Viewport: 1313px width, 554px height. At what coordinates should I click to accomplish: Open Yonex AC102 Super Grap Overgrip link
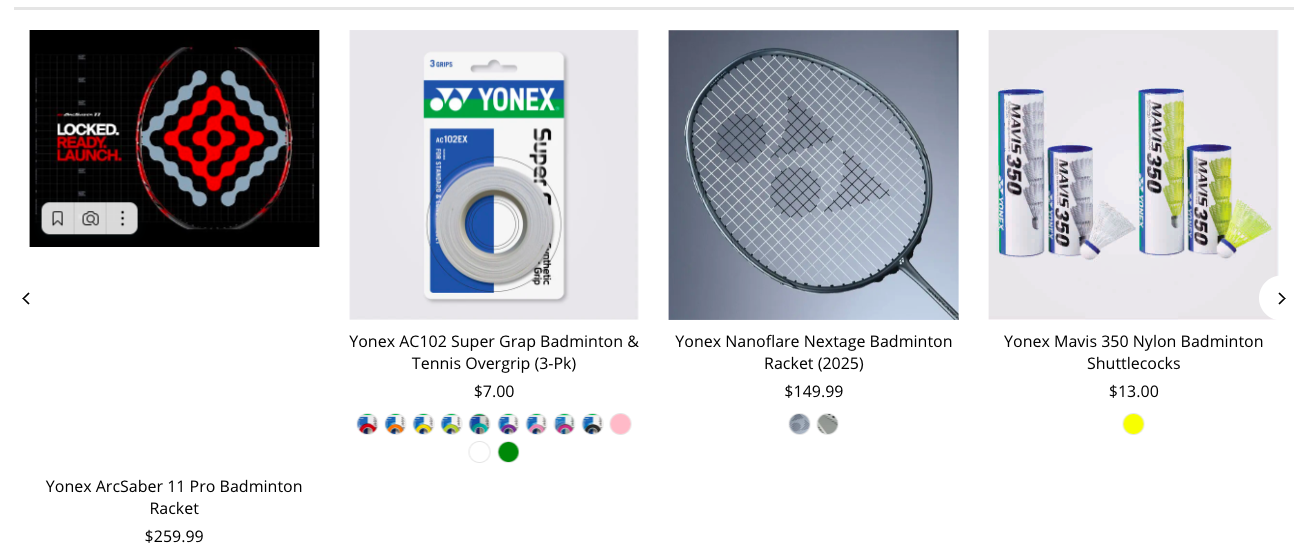pos(494,352)
